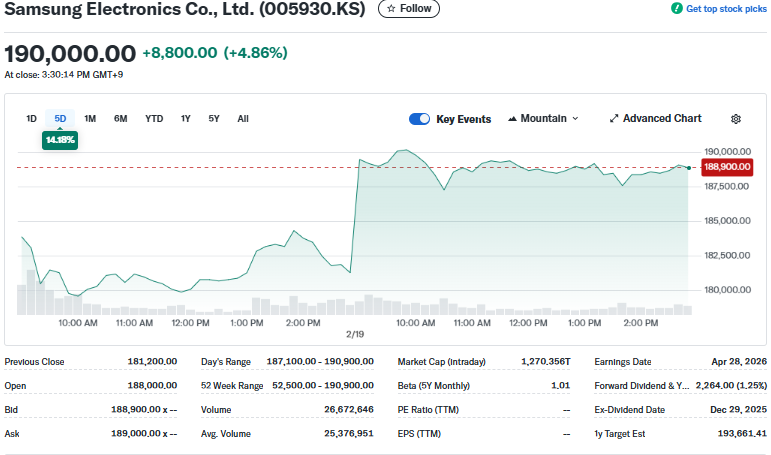Click the 185,000.00 y-axis label
Image resolution: width=771 pixels, height=455 pixels.
tap(727, 221)
